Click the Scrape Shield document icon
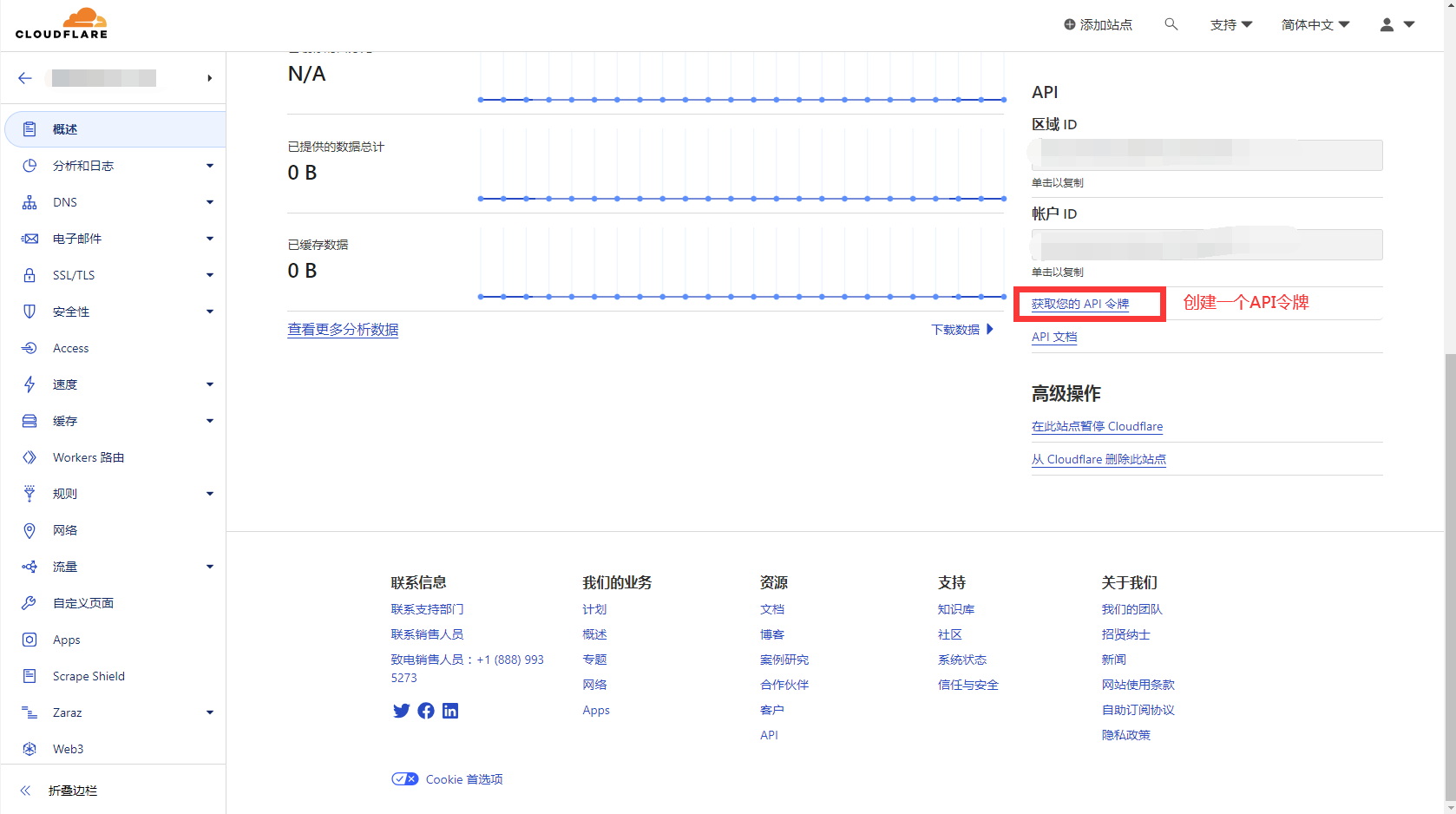Image resolution: width=1456 pixels, height=814 pixels. click(x=30, y=676)
